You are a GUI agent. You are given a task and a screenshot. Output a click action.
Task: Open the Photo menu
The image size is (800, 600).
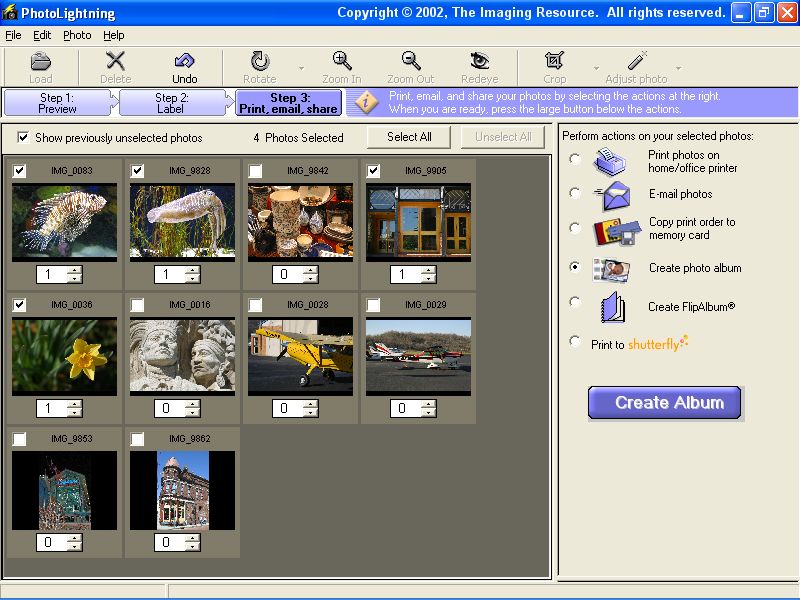pos(77,35)
